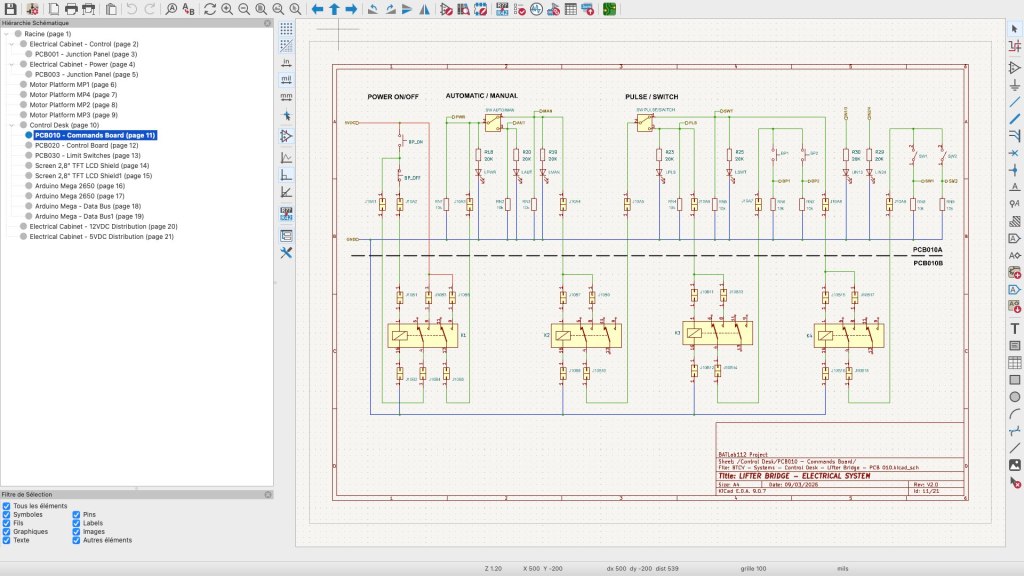Collapse the Racine root node

coord(5,34)
